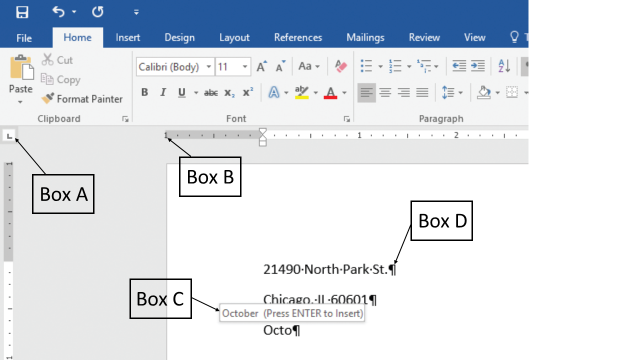
Task: Open the Insert tab
Action: [128, 38]
